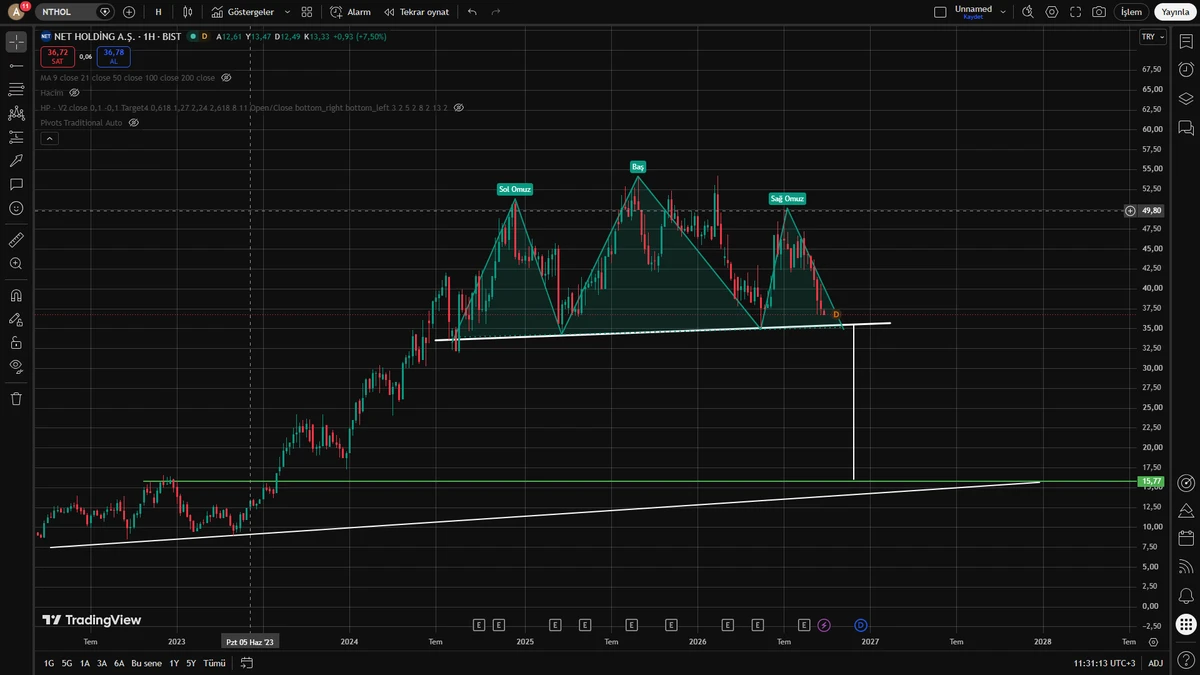Image resolution: width=1200 pixels, height=675 pixels.
Task: Open the alerts clock panel in right sidebar
Action: [x=1186, y=70]
